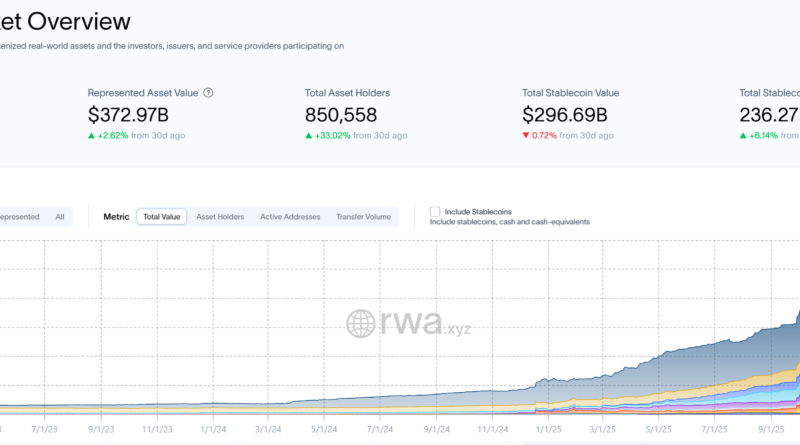Click the Total Stablecoin Value label

click(x=570, y=93)
